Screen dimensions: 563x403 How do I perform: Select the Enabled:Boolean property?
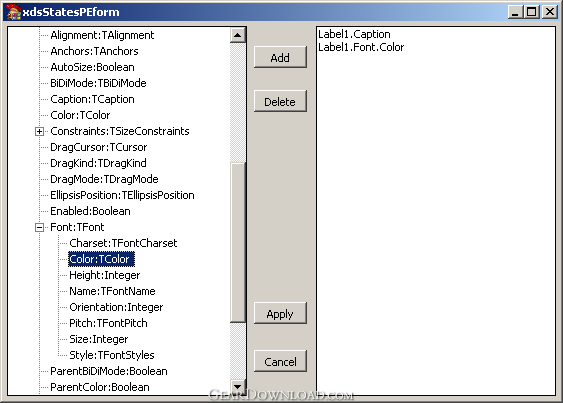click(x=90, y=211)
